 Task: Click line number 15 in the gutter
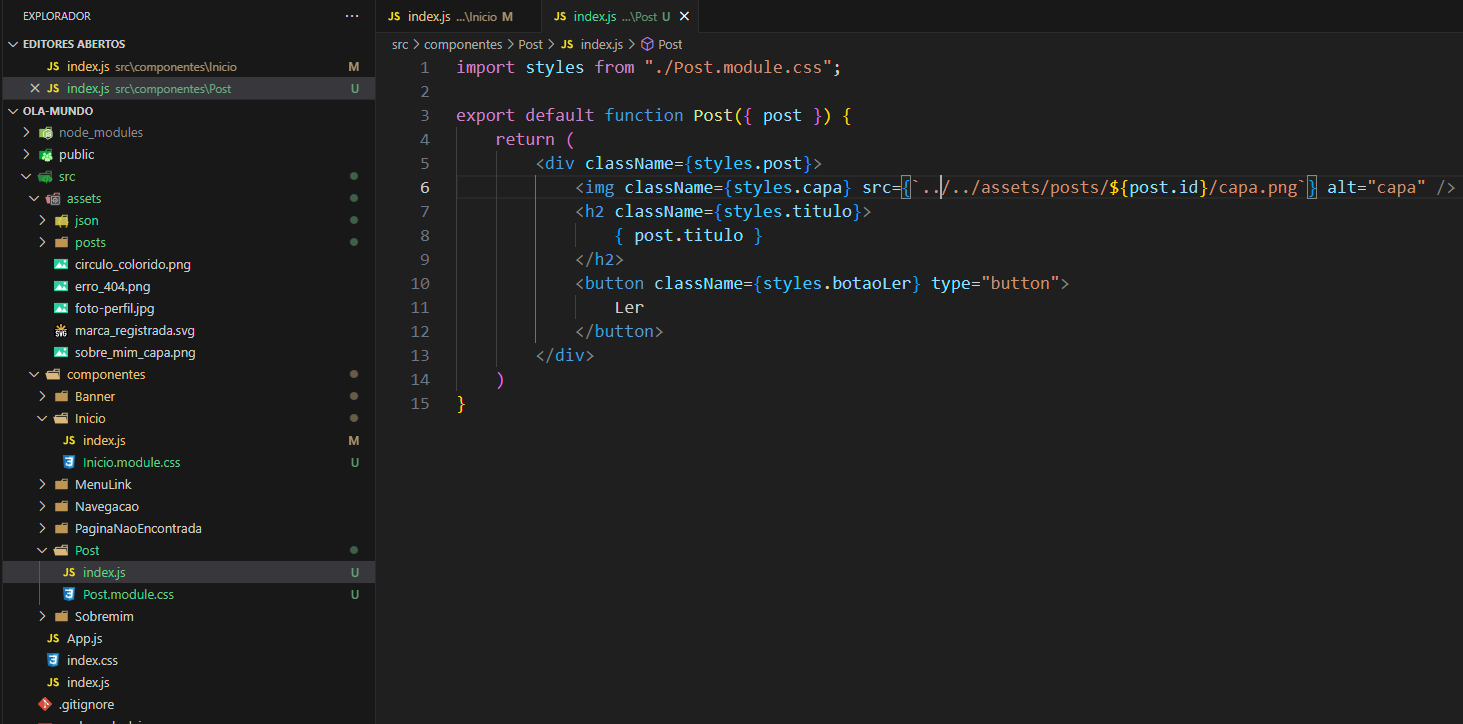click(x=420, y=403)
